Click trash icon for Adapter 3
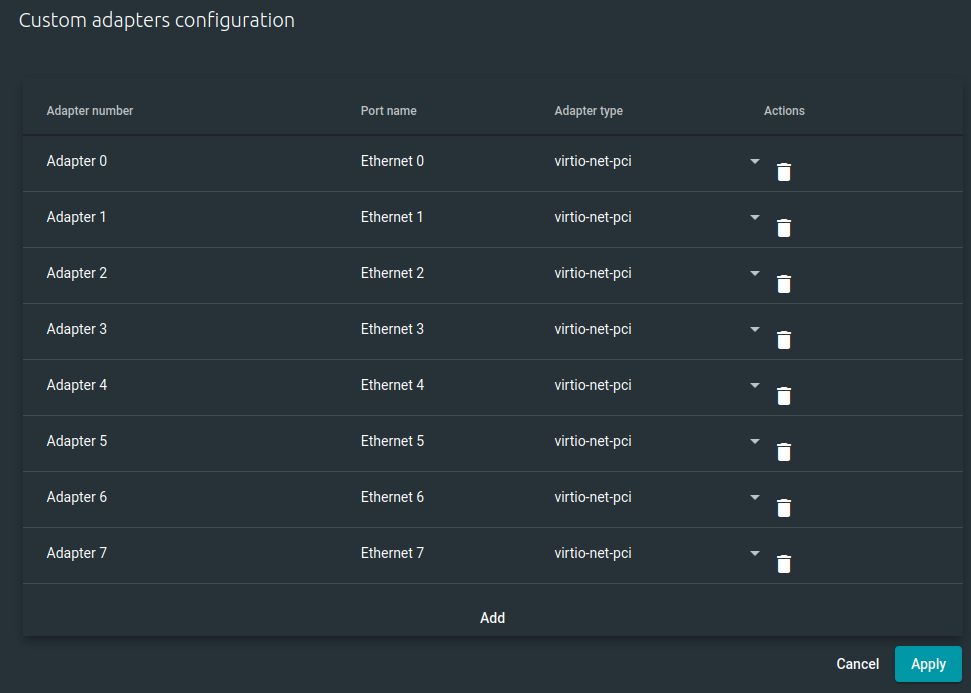The height and width of the screenshot is (693, 971). tap(784, 340)
